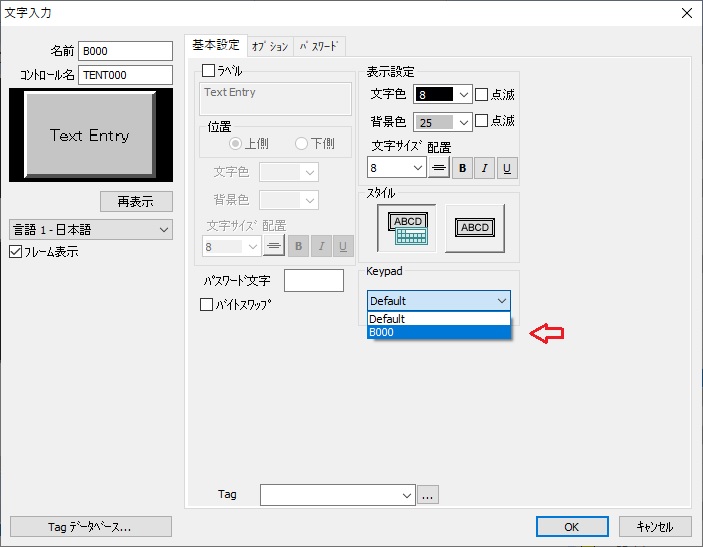
Task: Select 上側 position radio button
Action: point(235,143)
